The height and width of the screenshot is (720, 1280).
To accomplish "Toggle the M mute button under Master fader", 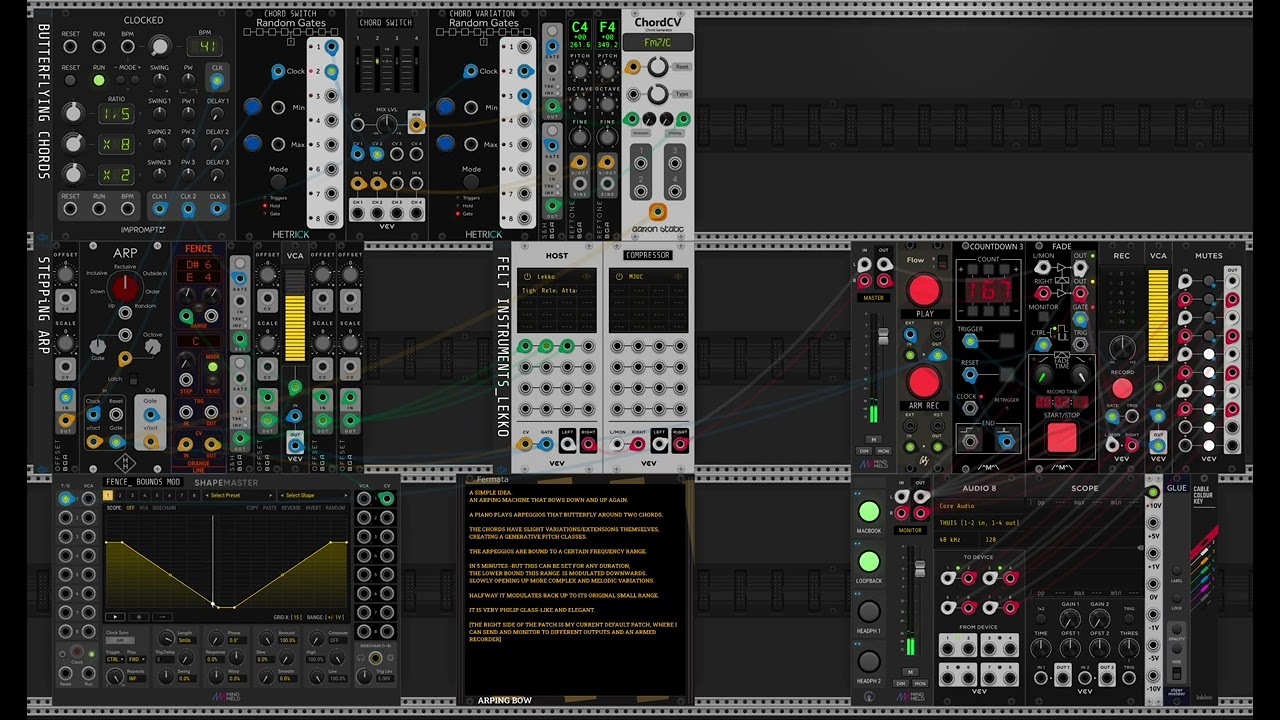I will pos(873,439).
